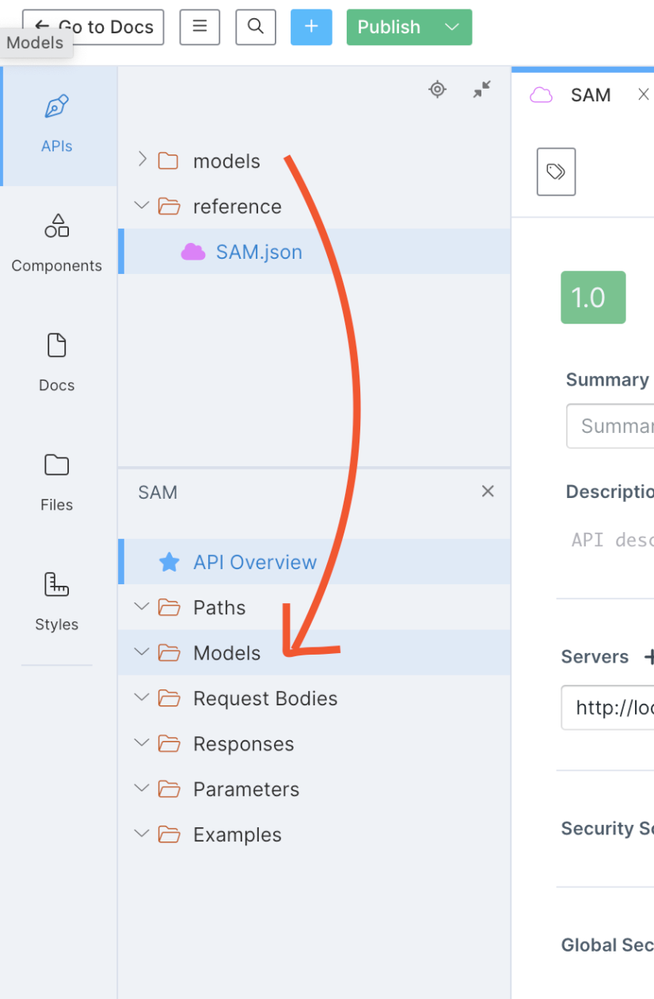
Task: Click the Go to Docs button
Action: [x=94, y=27]
